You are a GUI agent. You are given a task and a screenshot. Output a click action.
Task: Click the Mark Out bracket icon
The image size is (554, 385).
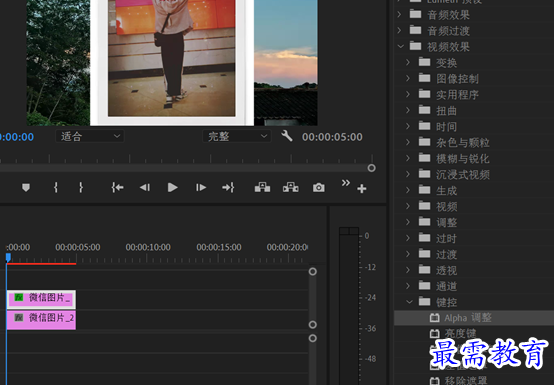81,187
